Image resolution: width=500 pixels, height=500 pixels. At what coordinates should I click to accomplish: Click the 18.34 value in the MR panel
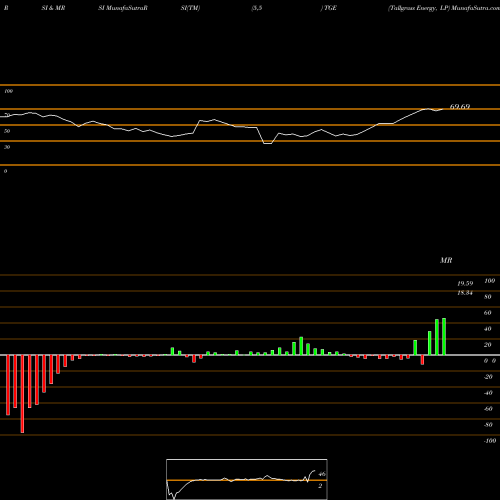click(465, 293)
